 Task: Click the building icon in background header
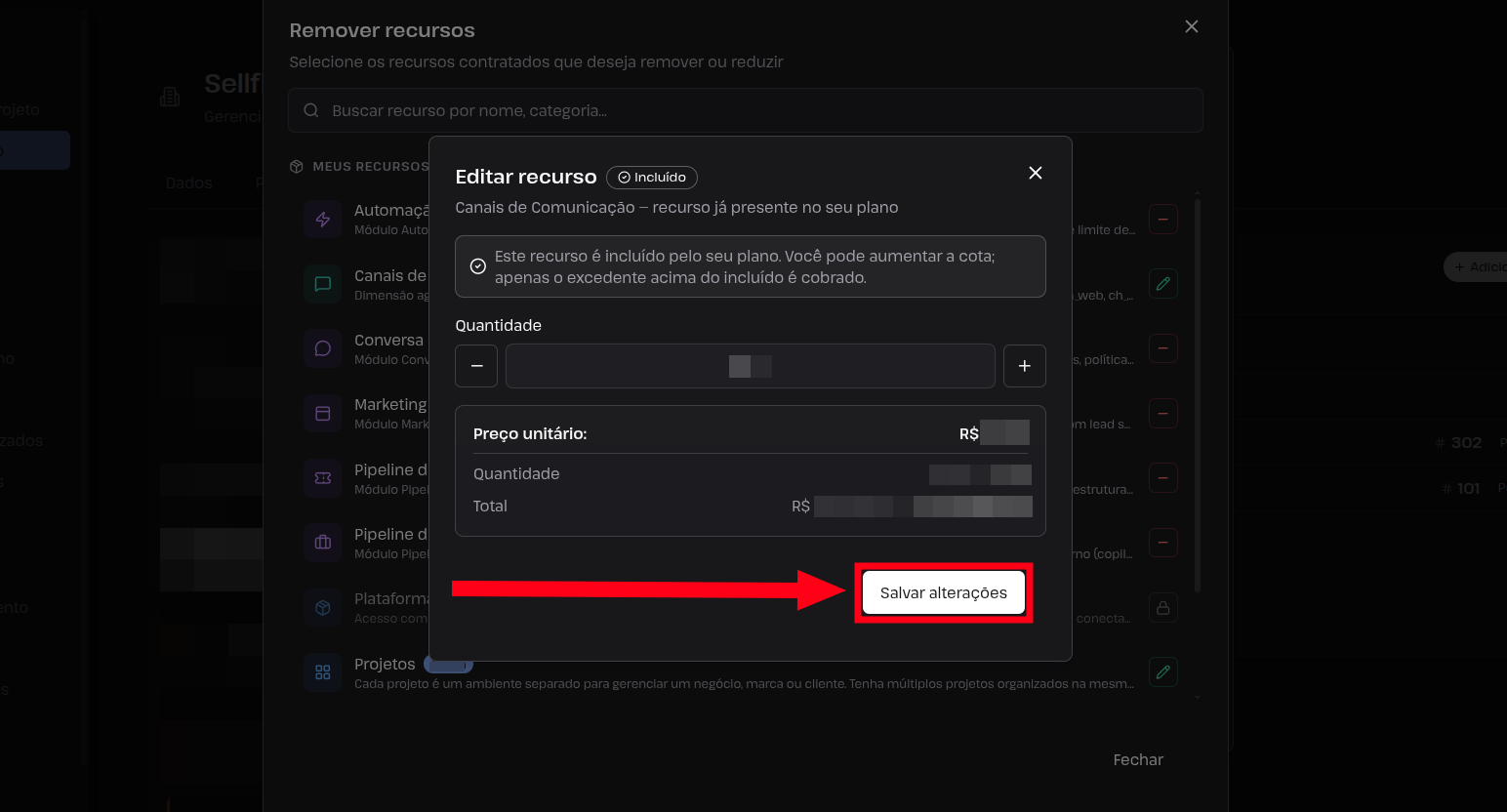[x=170, y=97]
